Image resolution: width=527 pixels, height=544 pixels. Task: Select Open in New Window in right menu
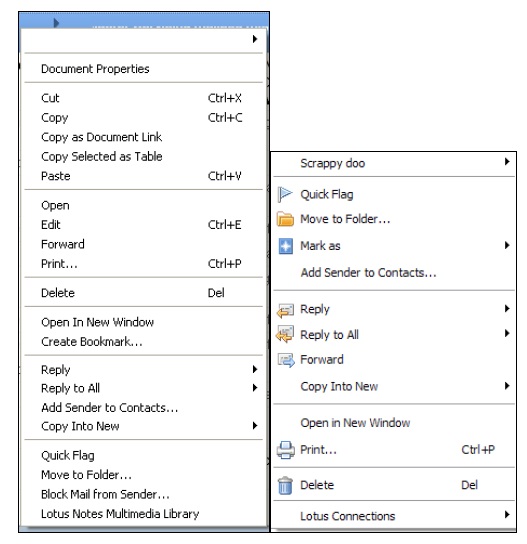pyautogui.click(x=355, y=423)
